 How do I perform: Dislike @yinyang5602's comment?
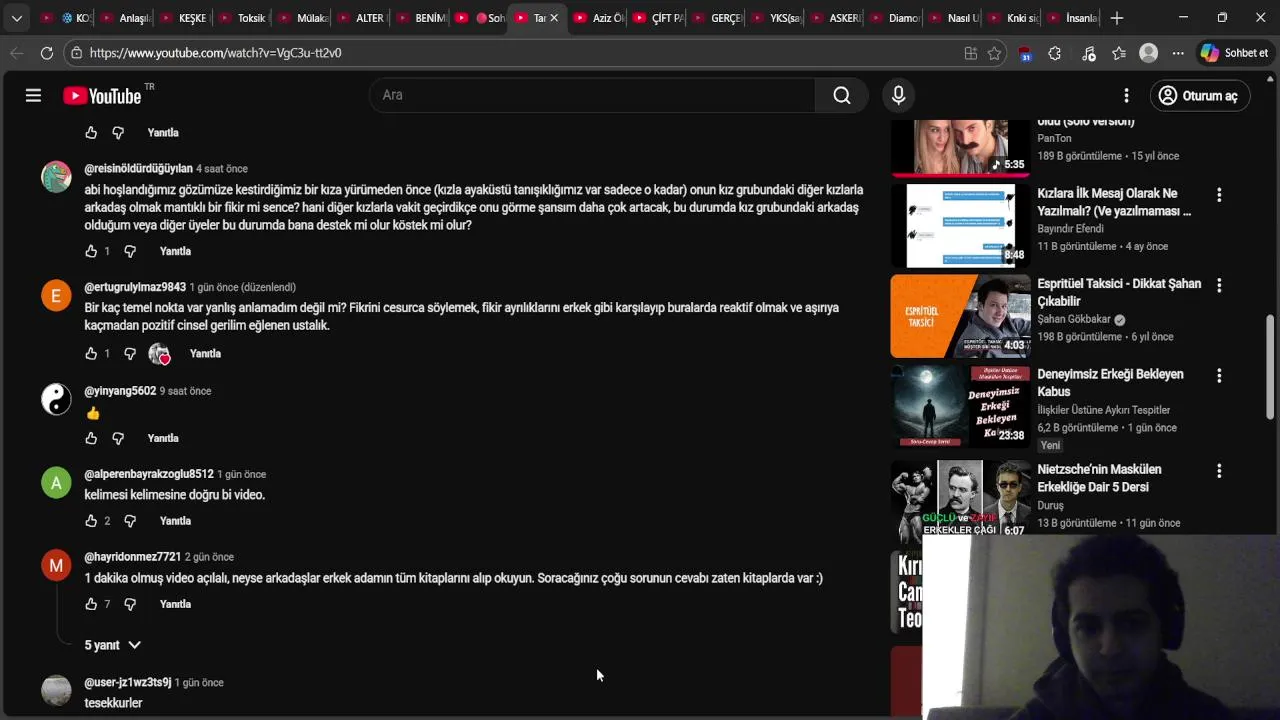click(x=118, y=438)
